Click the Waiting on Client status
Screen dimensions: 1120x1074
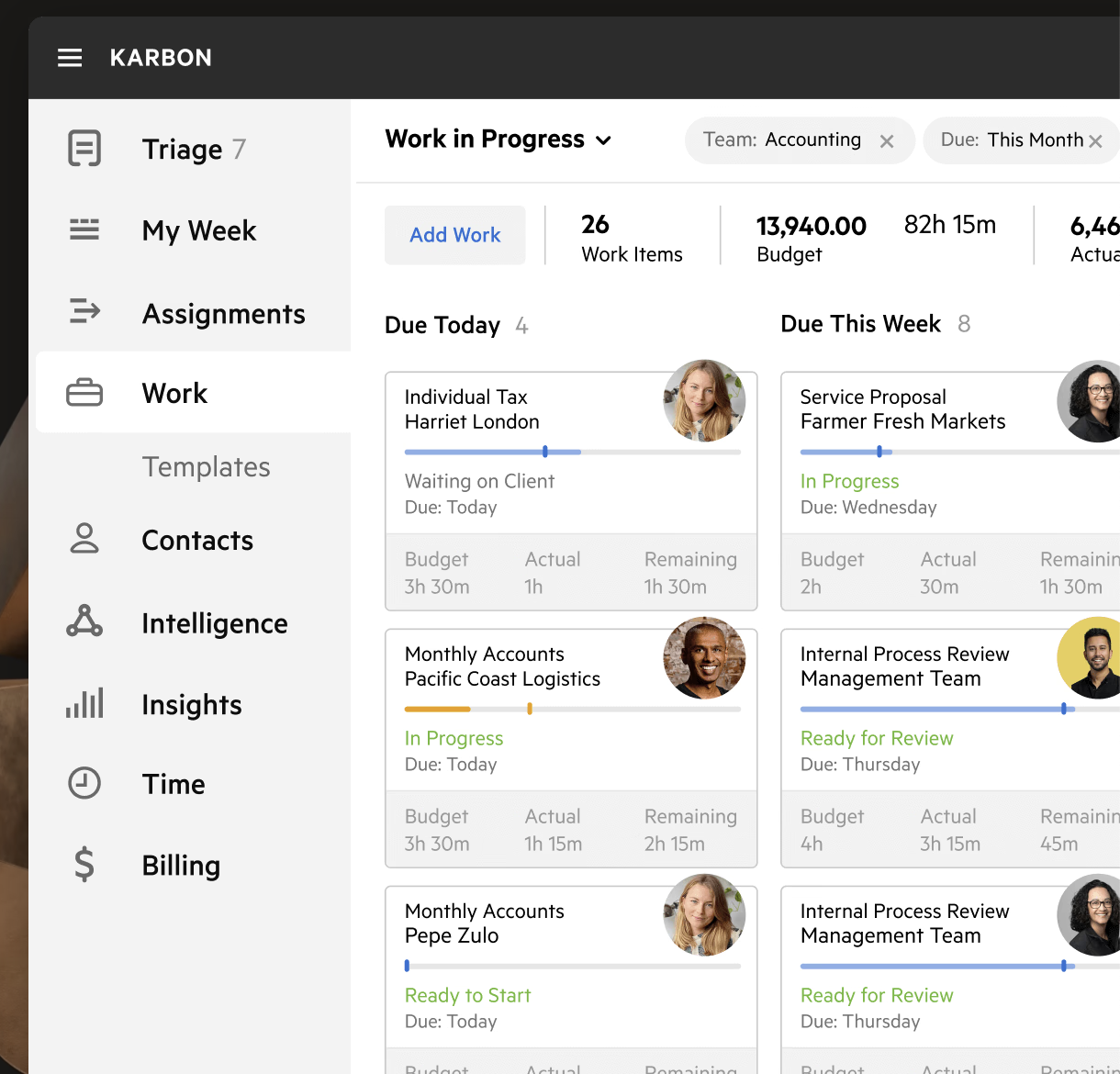click(479, 481)
